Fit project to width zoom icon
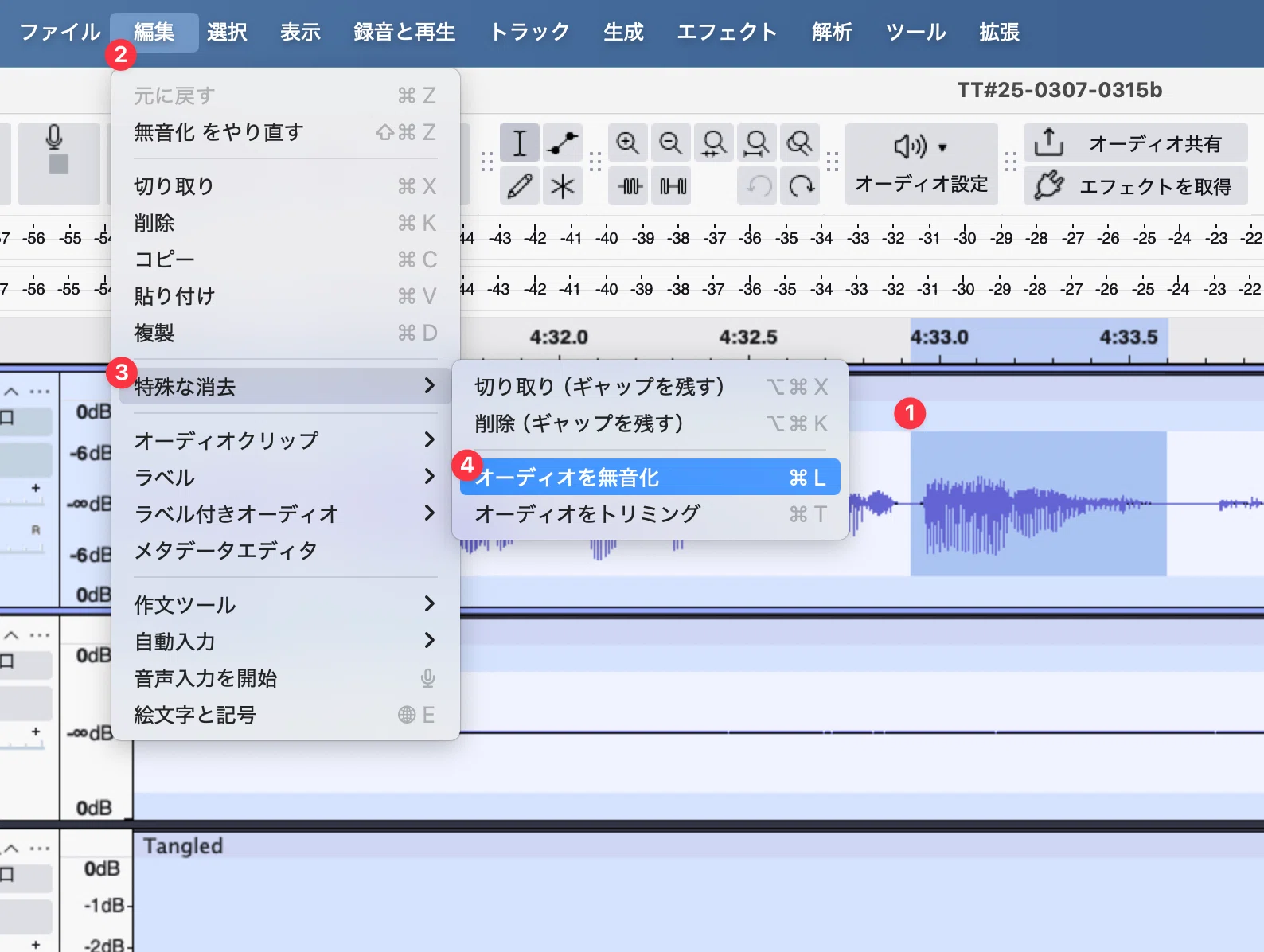The image size is (1264, 952). point(757,143)
